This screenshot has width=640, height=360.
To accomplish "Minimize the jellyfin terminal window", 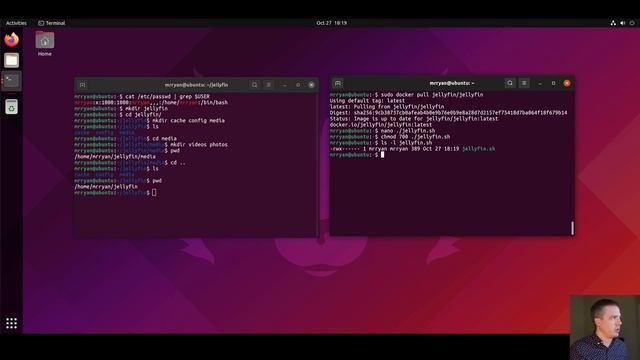I will click(284, 85).
